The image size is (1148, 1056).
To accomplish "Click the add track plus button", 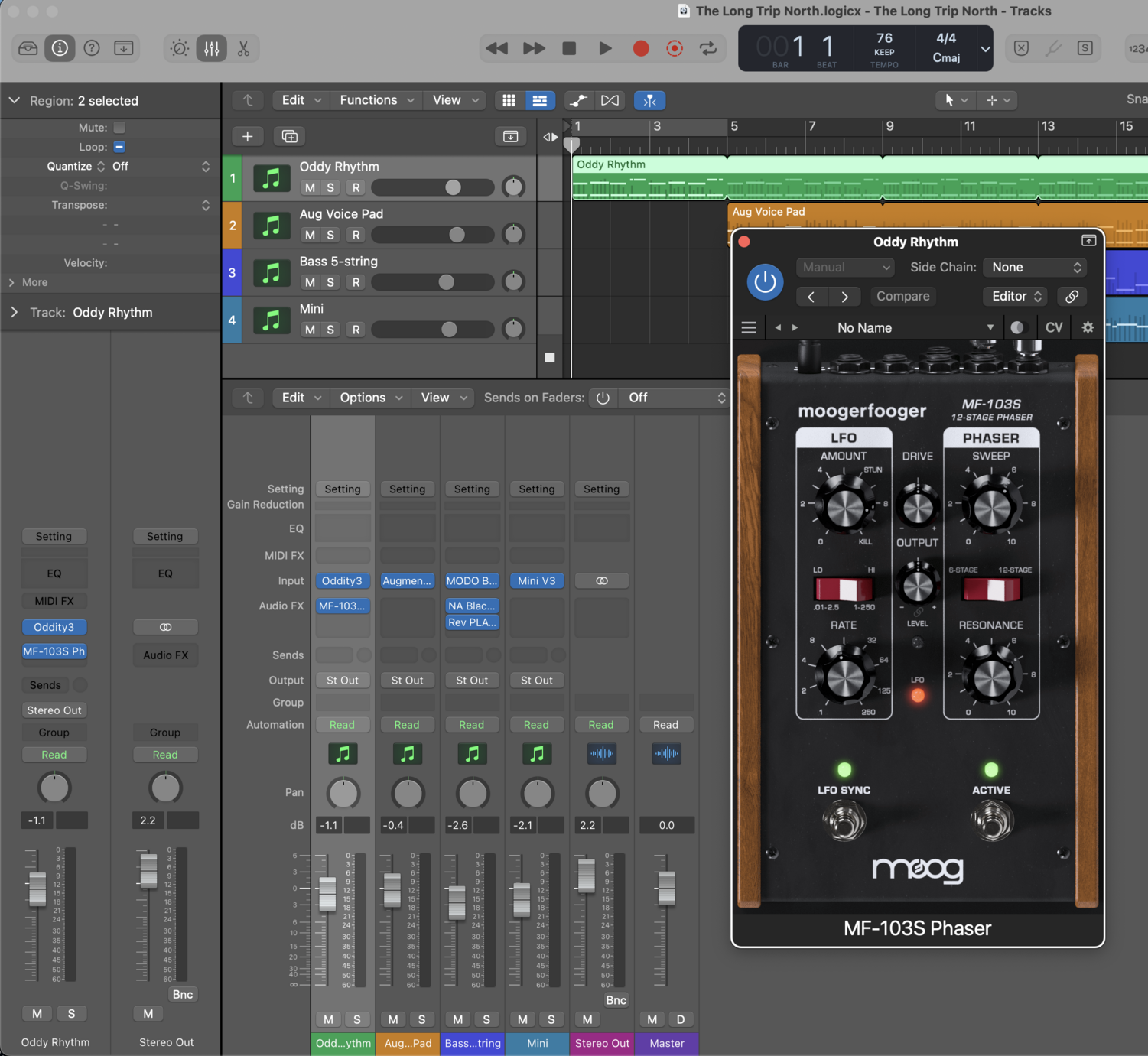I will click(247, 136).
